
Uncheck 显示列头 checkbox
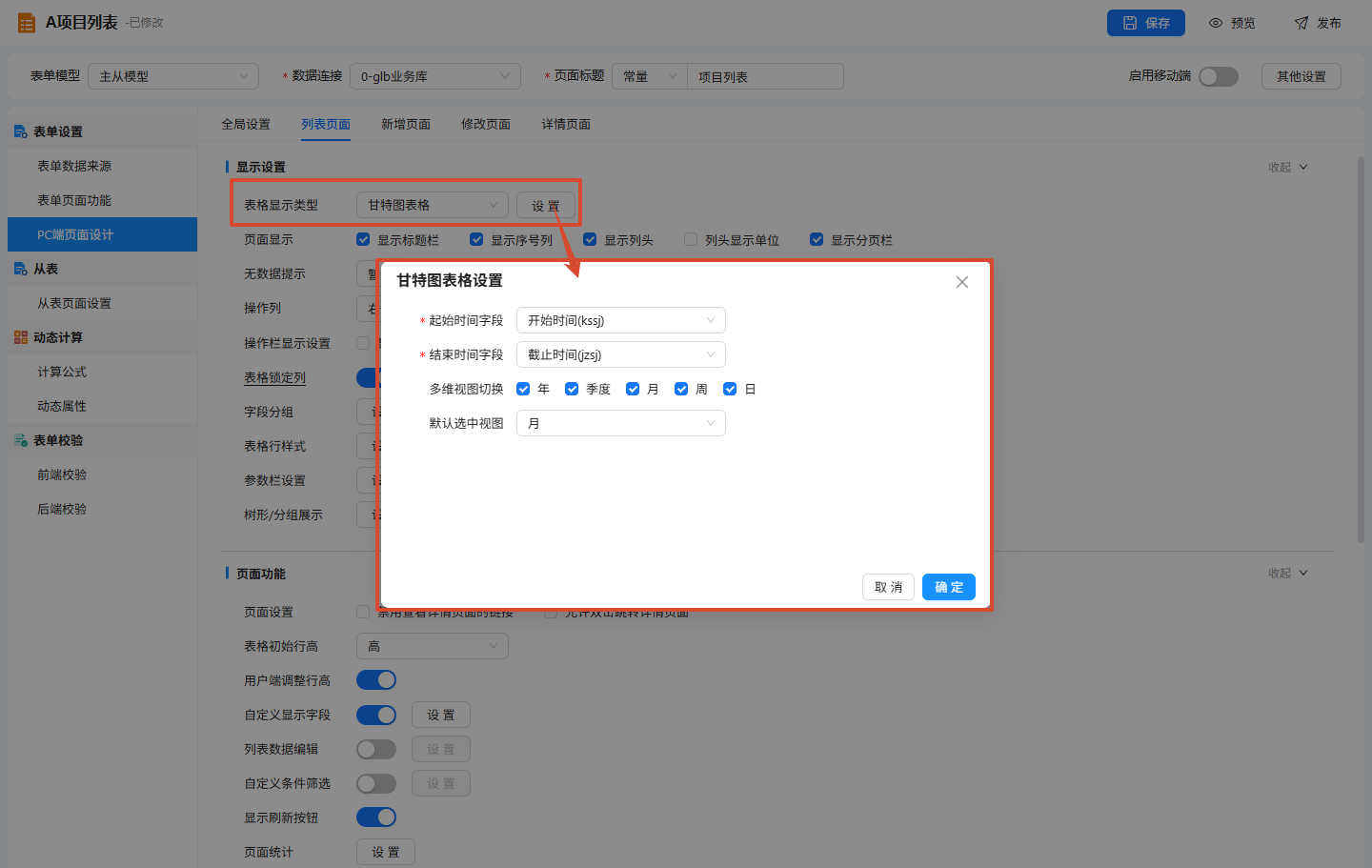pyautogui.click(x=590, y=239)
